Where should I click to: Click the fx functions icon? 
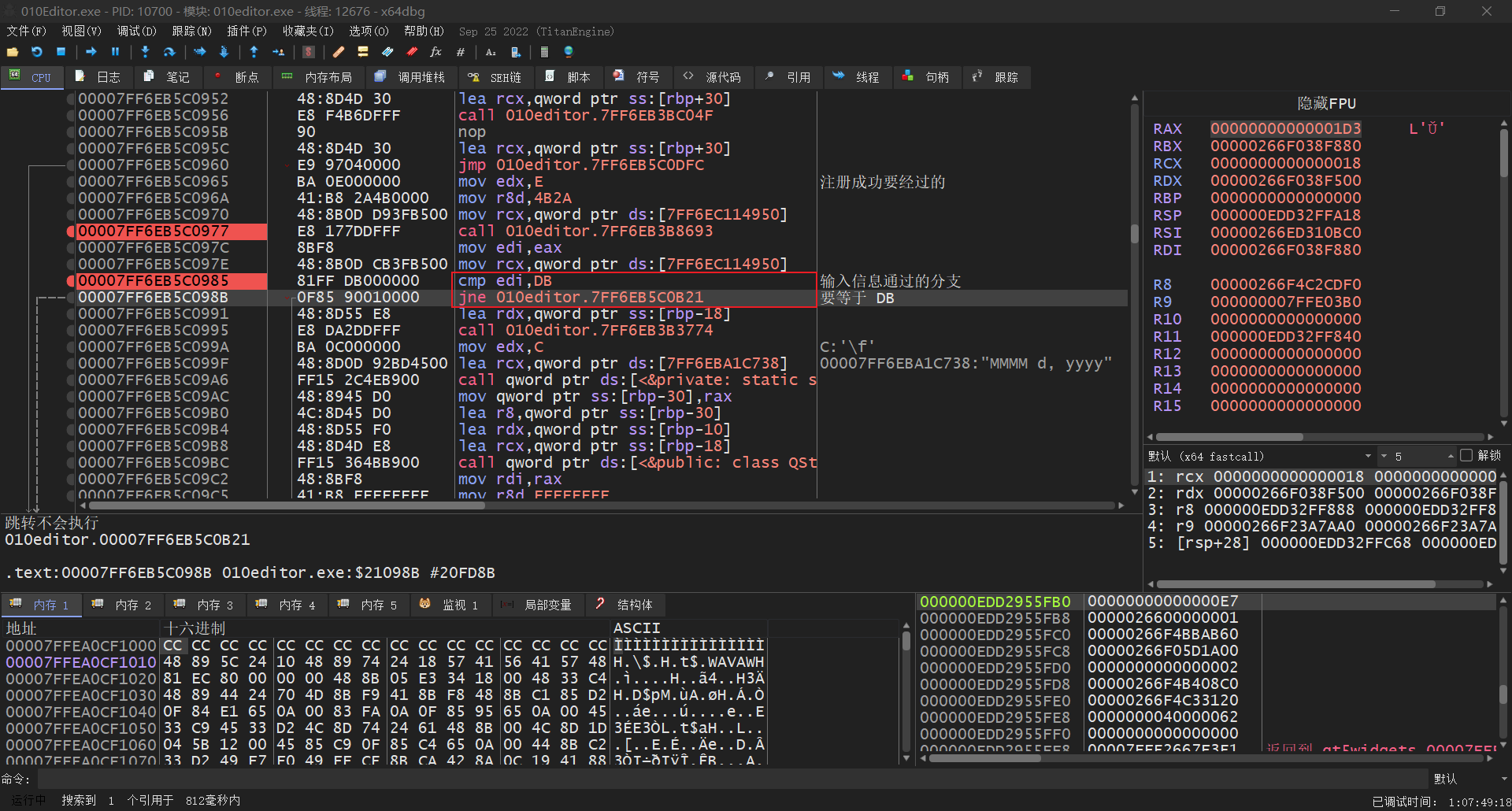pyautogui.click(x=435, y=52)
